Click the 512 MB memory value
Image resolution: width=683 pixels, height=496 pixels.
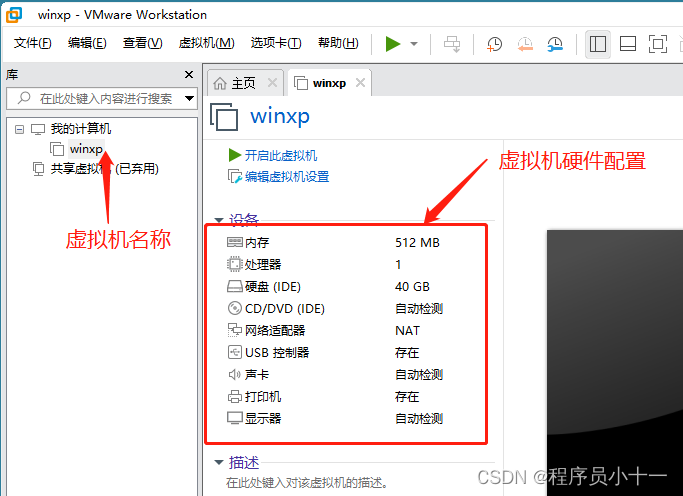pyautogui.click(x=417, y=243)
